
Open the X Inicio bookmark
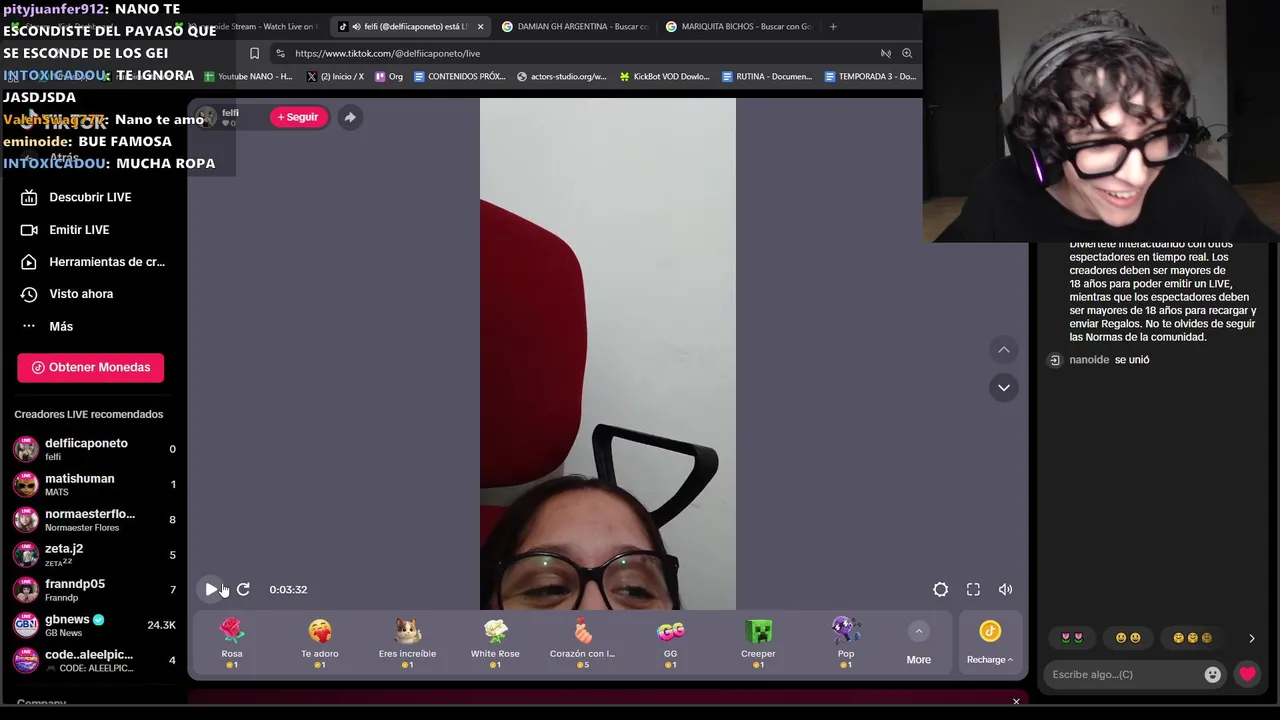click(336, 77)
